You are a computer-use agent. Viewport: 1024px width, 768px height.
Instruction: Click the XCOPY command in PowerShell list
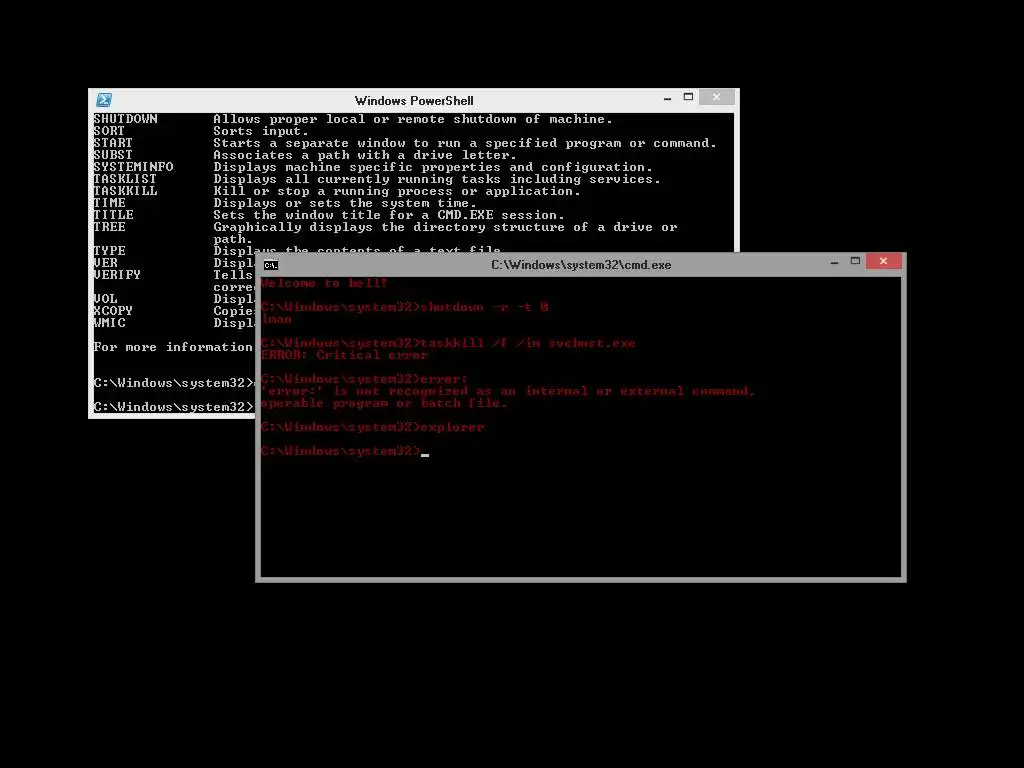pyautogui.click(x=113, y=311)
